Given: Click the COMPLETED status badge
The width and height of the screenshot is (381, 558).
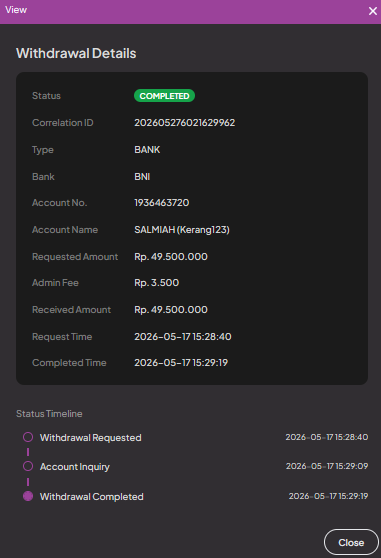Looking at the screenshot, I should 164,96.
